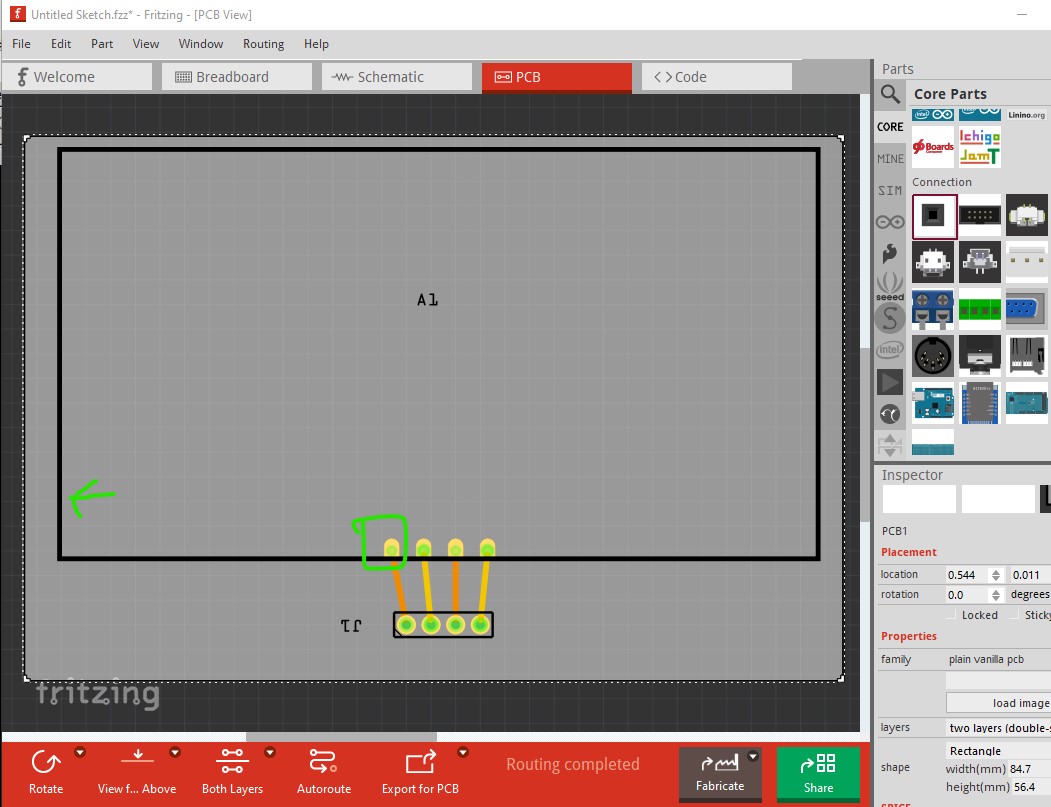Switch to the Code tab

pyautogui.click(x=717, y=77)
